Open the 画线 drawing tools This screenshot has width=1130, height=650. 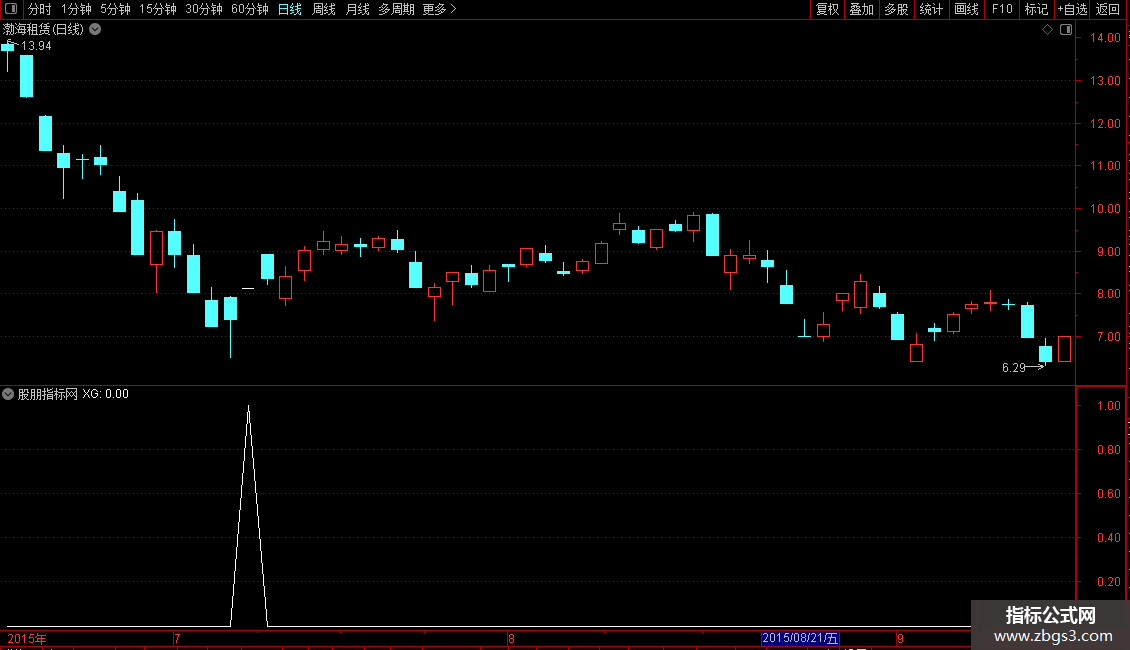(966, 9)
